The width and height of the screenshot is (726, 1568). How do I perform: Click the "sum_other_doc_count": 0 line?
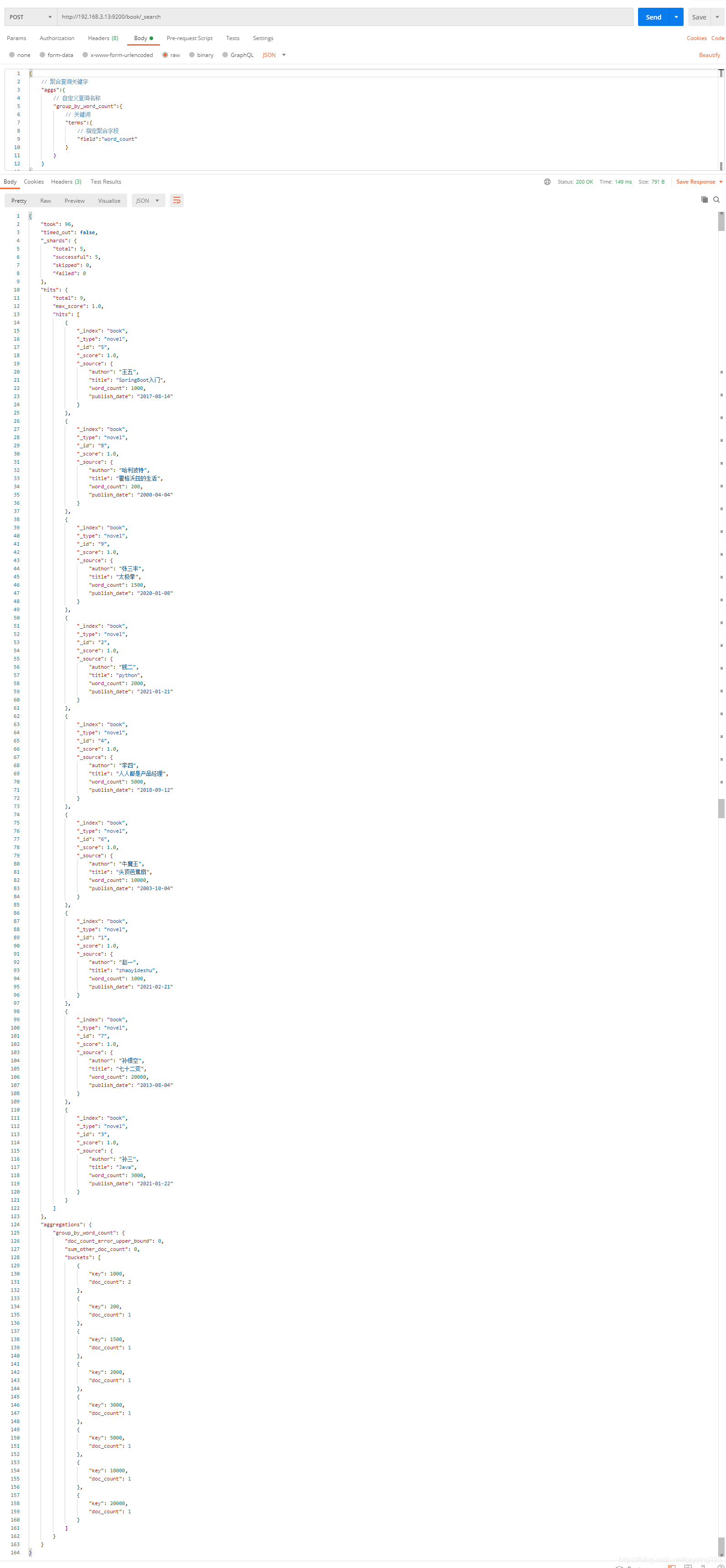click(103, 1249)
